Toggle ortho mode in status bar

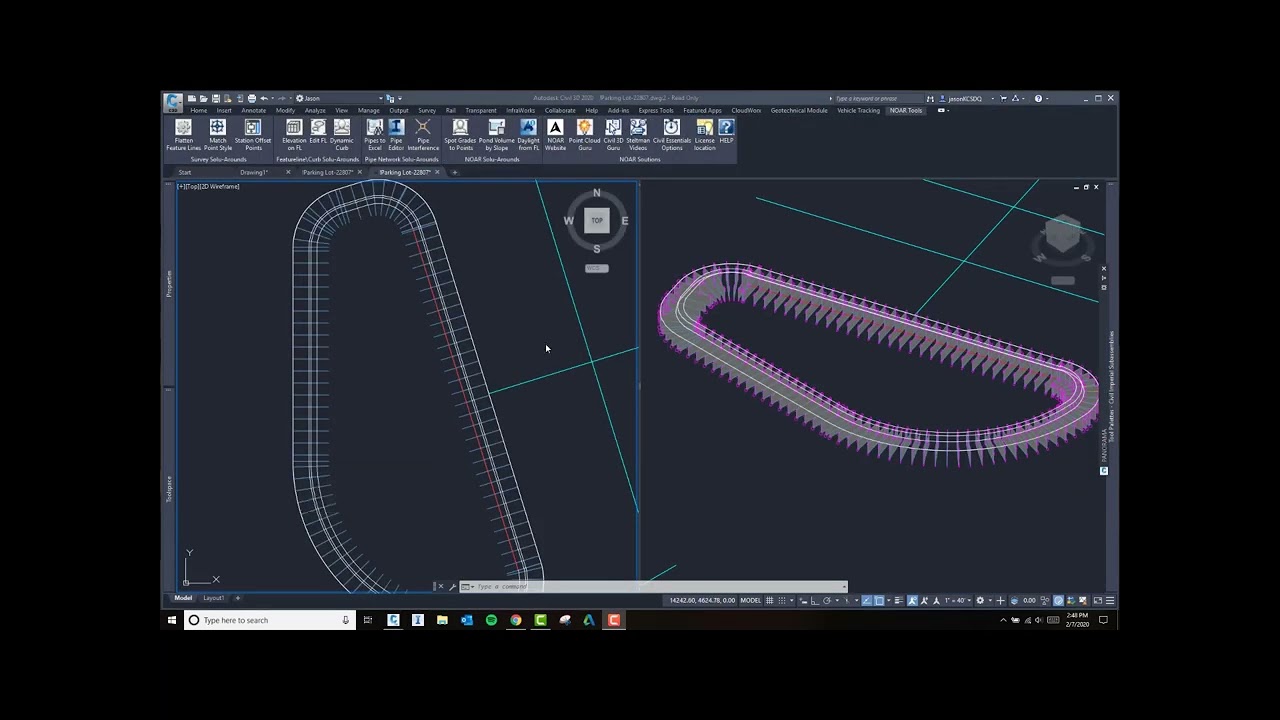click(x=815, y=600)
